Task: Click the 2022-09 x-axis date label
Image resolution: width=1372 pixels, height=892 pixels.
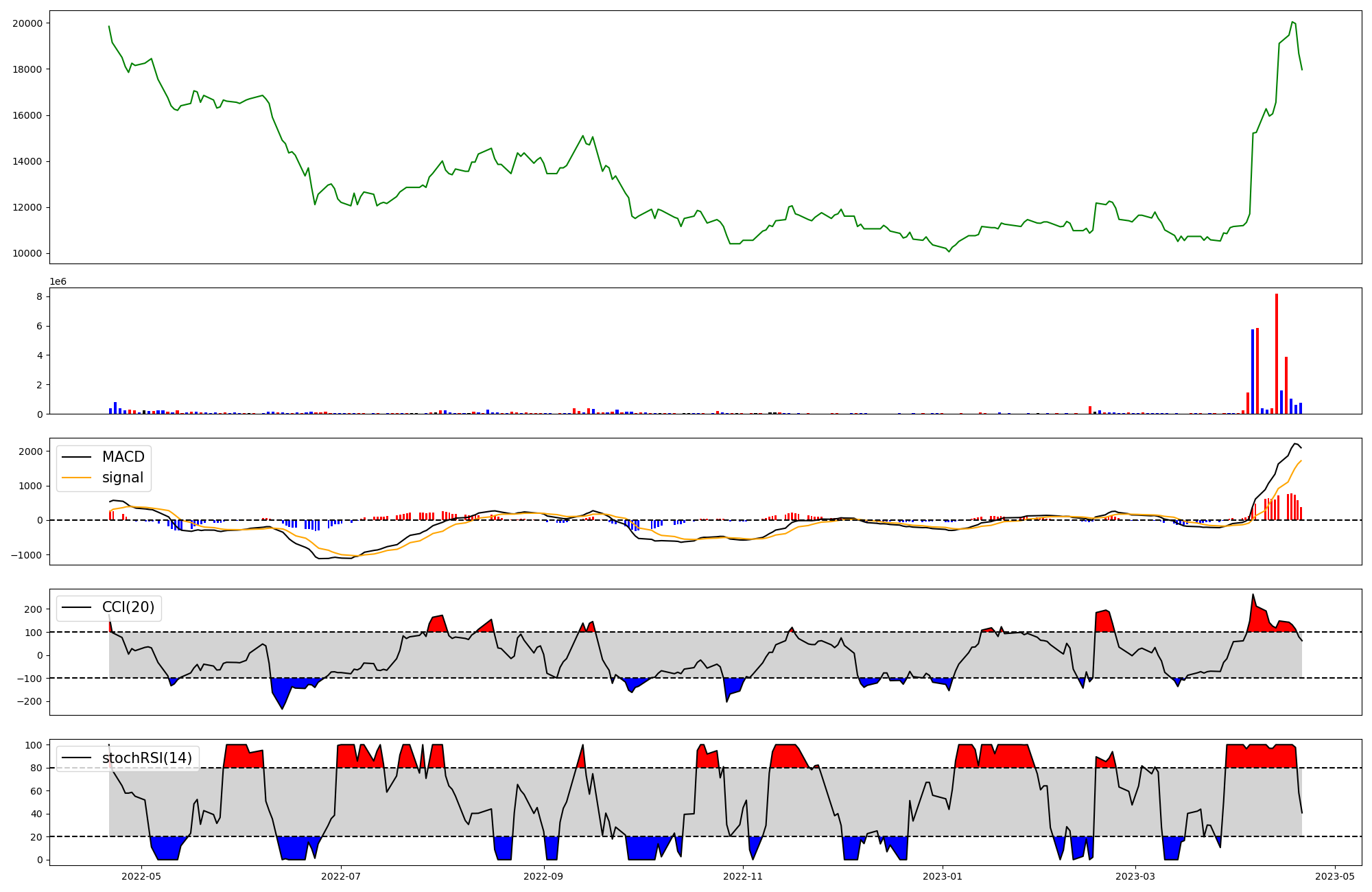Action: [x=543, y=876]
